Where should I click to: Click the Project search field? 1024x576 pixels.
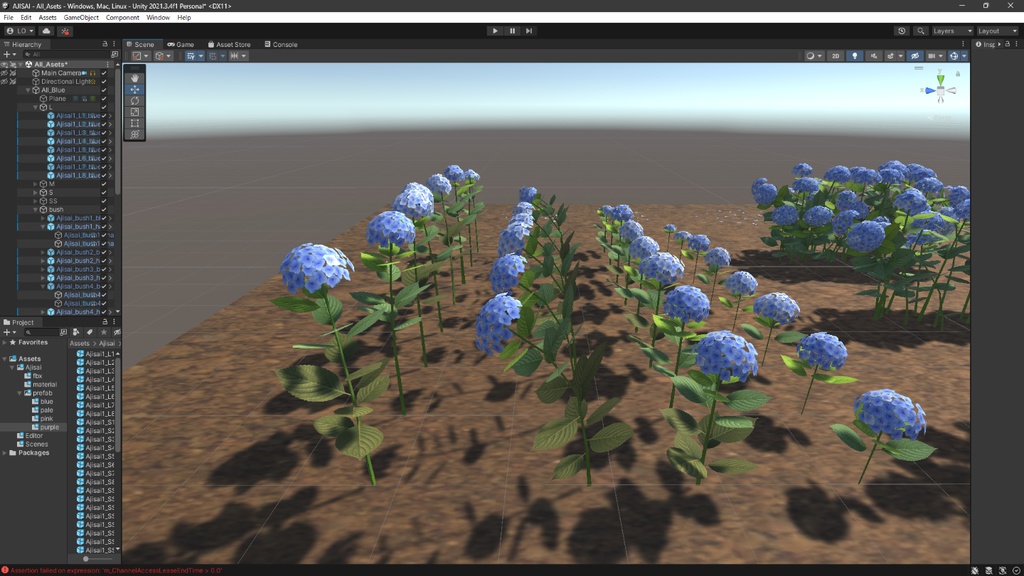click(x=41, y=332)
